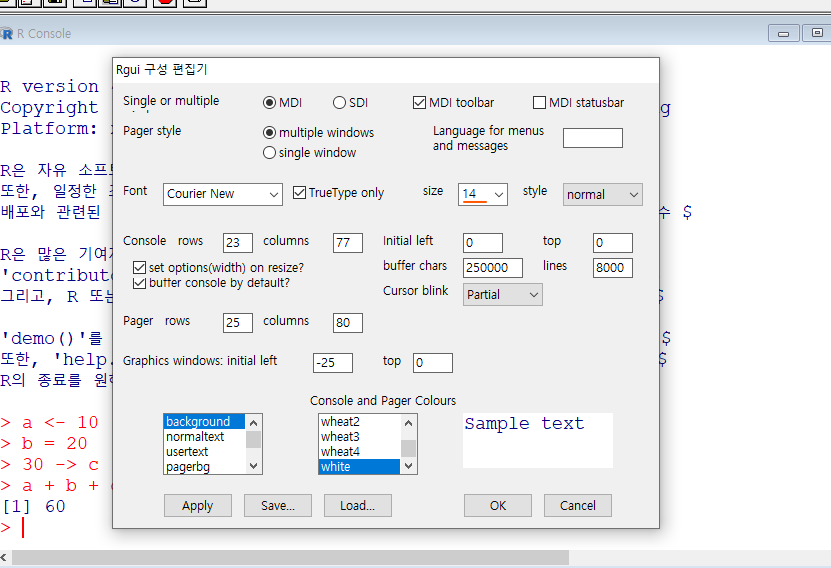
Task: Click the Language for menus and messages field
Action: click(x=593, y=138)
